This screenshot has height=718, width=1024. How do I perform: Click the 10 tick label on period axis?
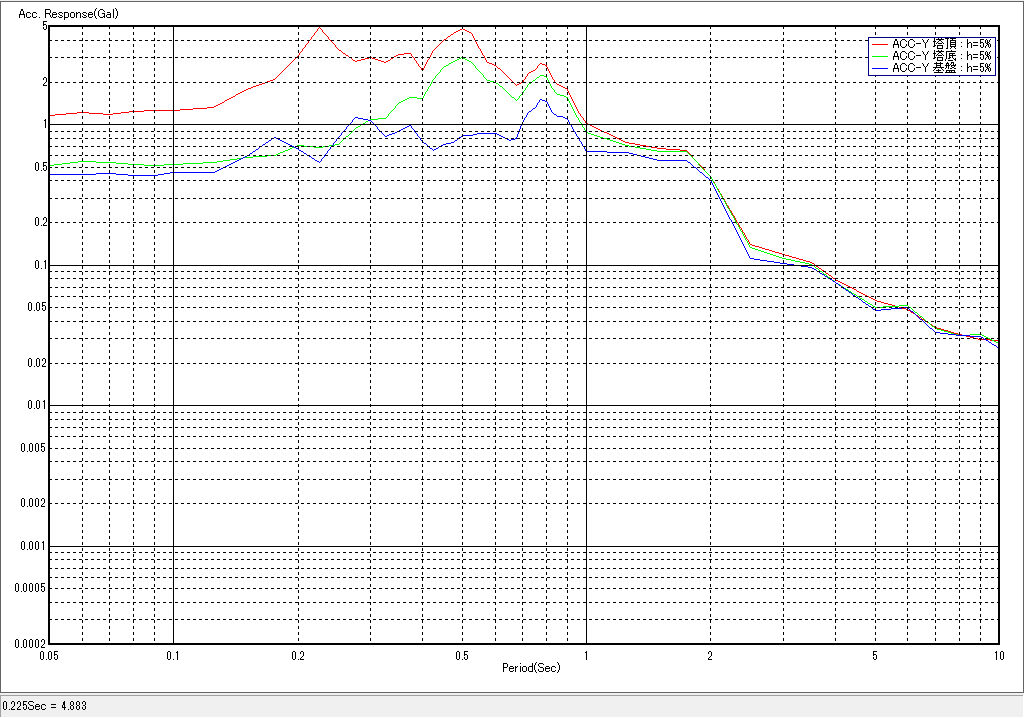tap(996, 656)
